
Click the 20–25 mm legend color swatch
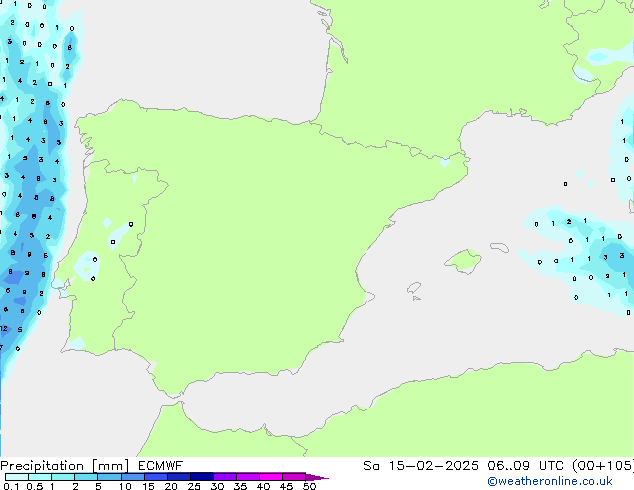178,477
